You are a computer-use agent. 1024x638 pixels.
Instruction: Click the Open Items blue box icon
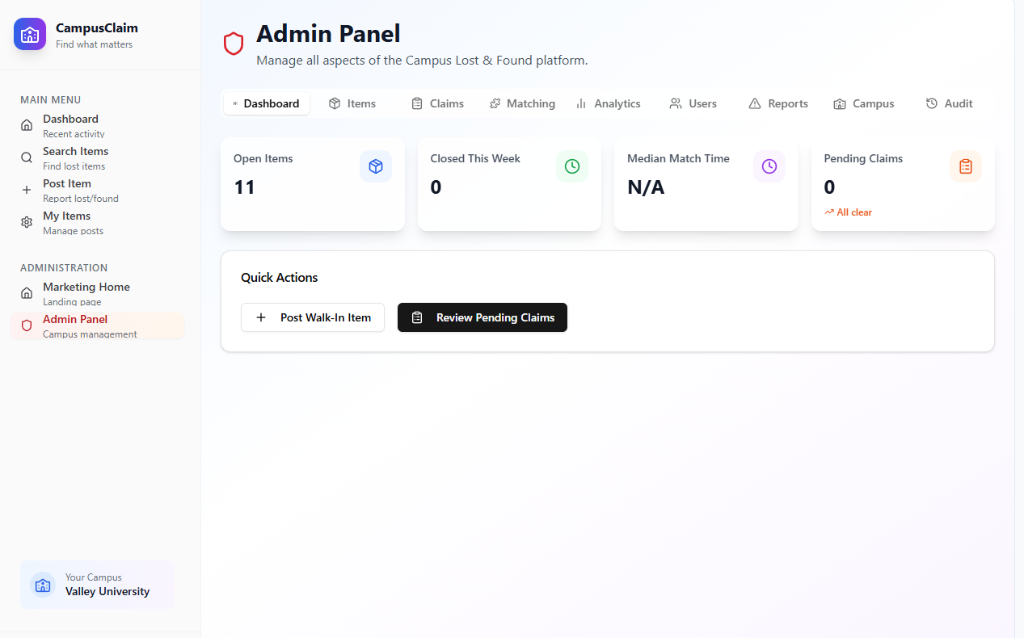[x=376, y=167]
